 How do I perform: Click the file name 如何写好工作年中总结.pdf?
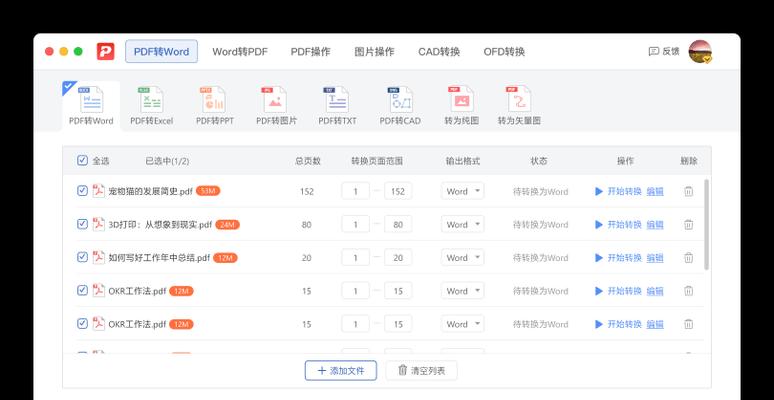(159, 258)
